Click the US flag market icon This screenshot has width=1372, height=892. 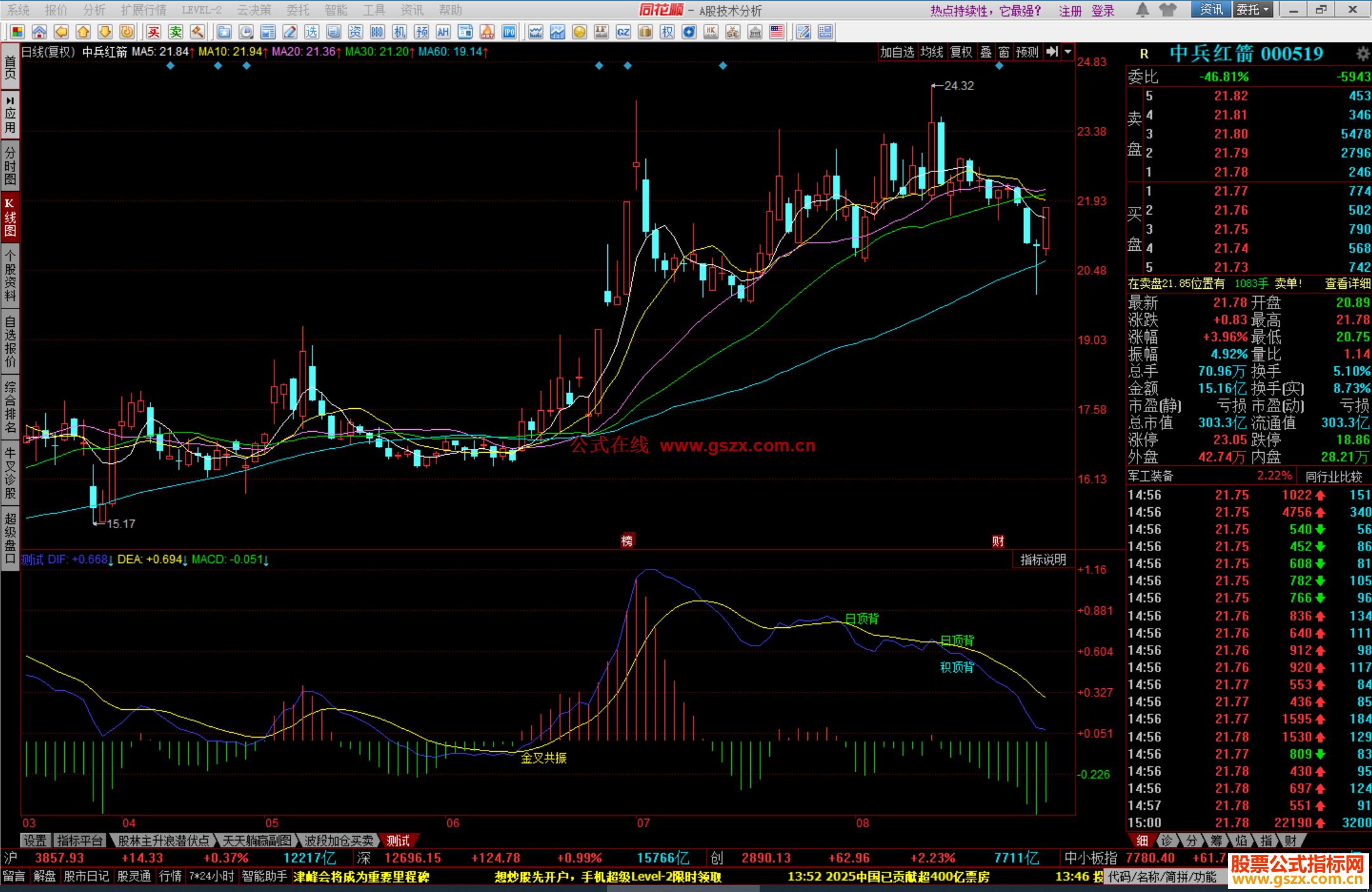pyautogui.click(x=776, y=32)
